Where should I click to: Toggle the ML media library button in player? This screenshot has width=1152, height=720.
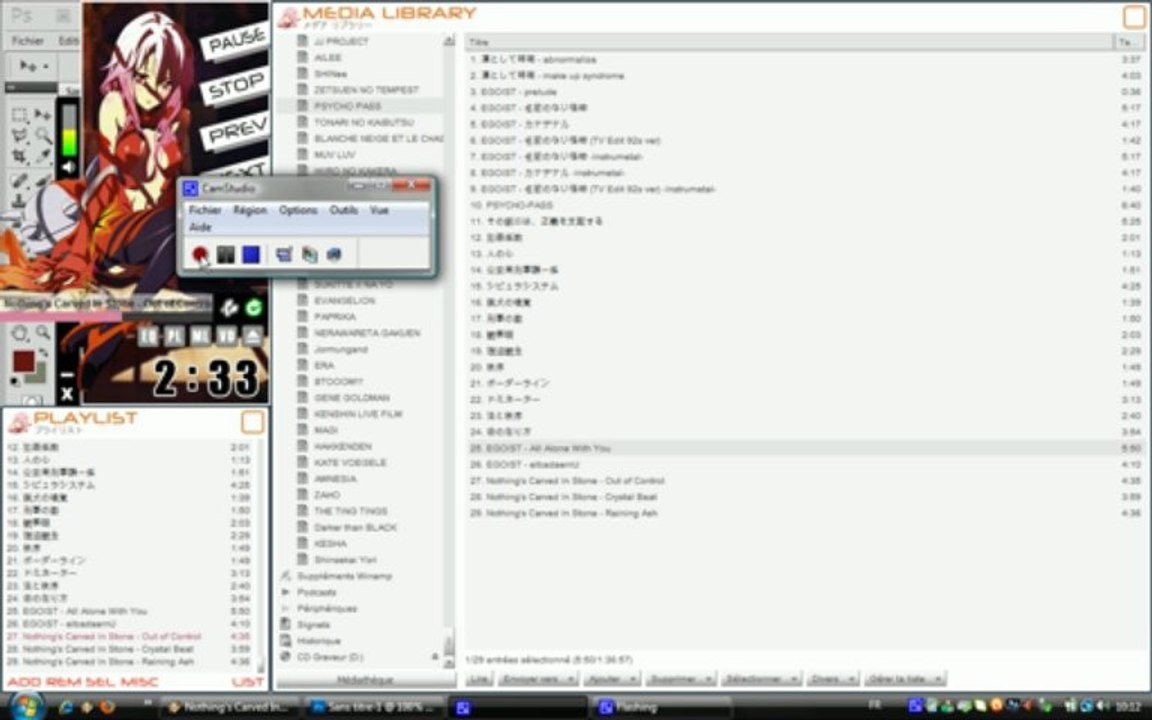[x=200, y=336]
